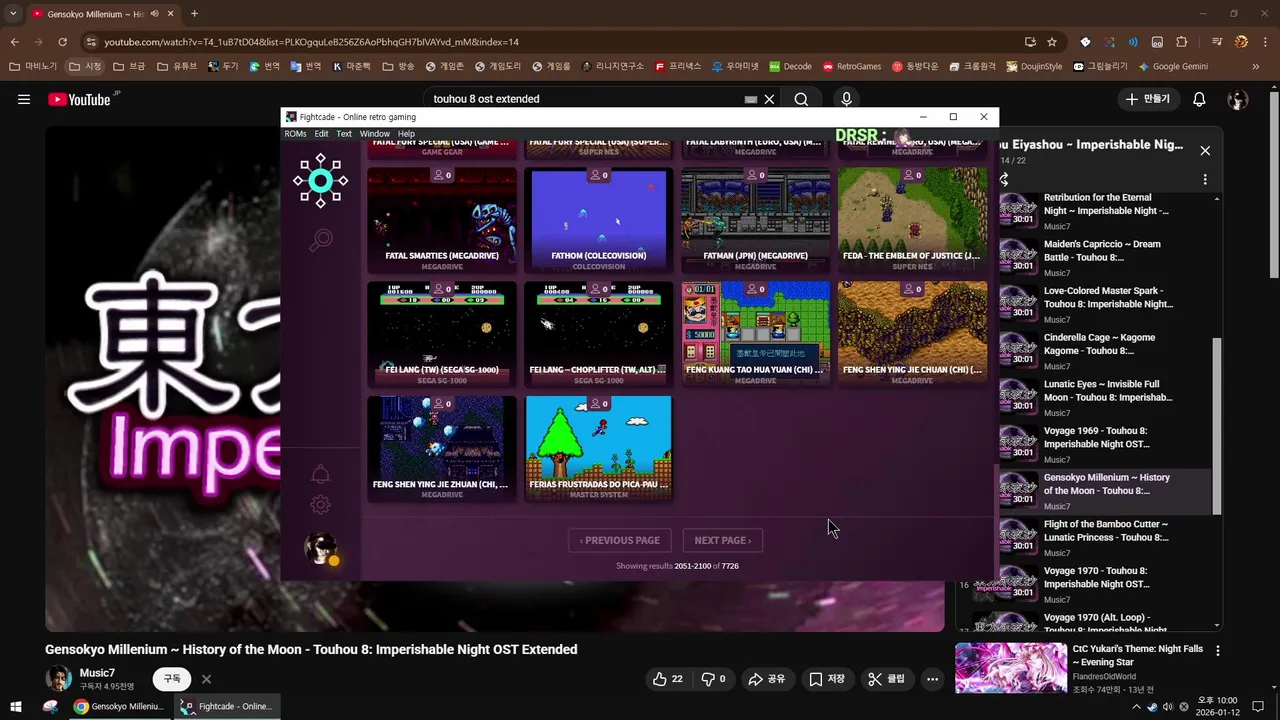This screenshot has width=1280, height=720.
Task: Go to the YouTube home logo
Action: (80, 99)
